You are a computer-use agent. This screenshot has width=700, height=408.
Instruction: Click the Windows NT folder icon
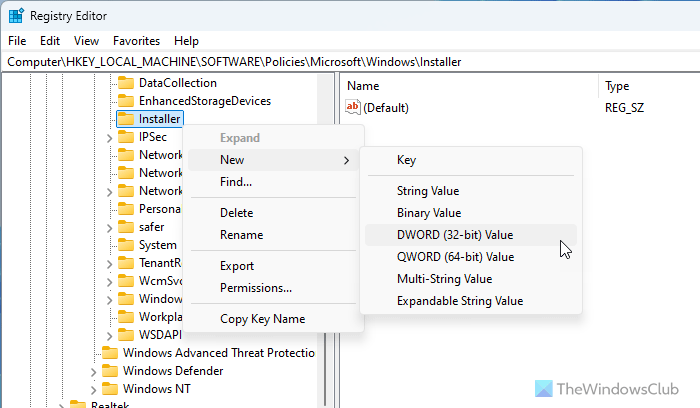pos(109,389)
